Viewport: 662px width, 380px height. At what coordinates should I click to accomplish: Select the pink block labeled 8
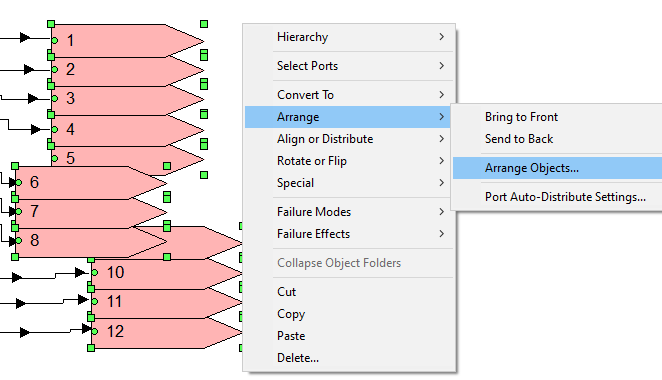91,242
